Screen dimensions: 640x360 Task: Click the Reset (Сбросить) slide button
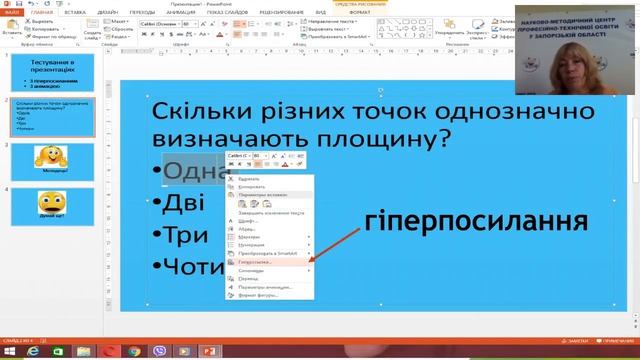tap(119, 29)
